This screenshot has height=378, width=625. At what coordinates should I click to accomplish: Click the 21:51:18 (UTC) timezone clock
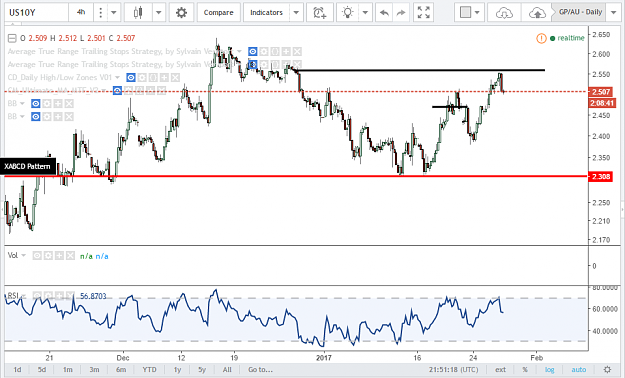453,370
